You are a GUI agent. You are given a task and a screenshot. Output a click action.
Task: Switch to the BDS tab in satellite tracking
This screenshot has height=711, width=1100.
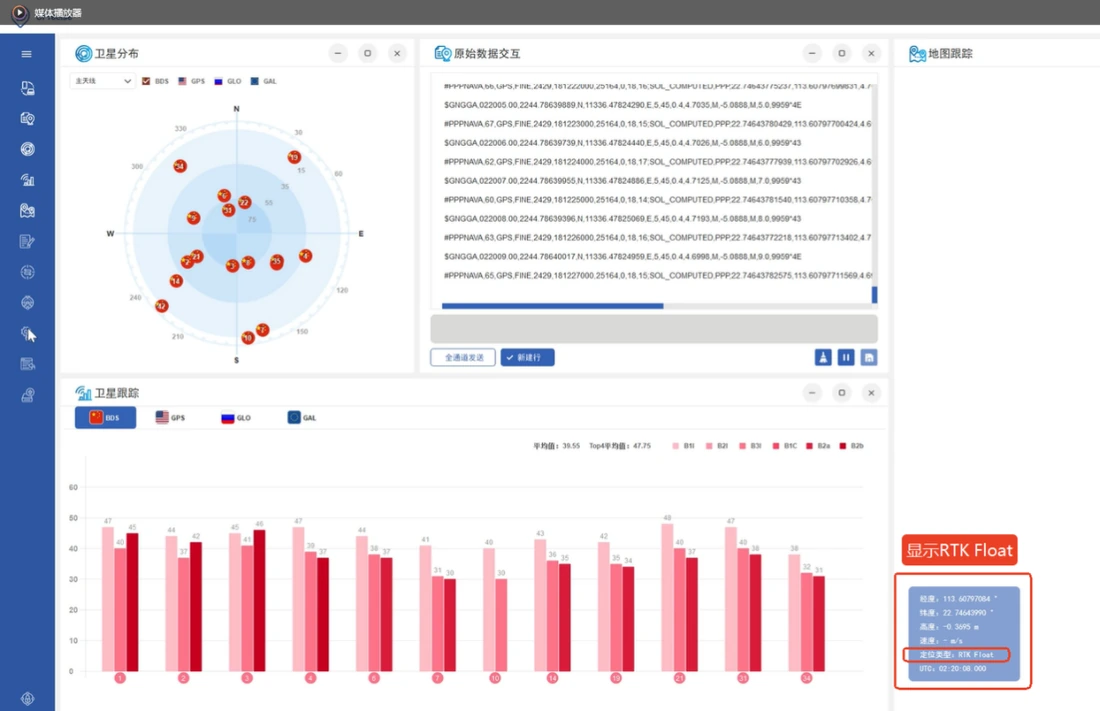click(x=105, y=418)
